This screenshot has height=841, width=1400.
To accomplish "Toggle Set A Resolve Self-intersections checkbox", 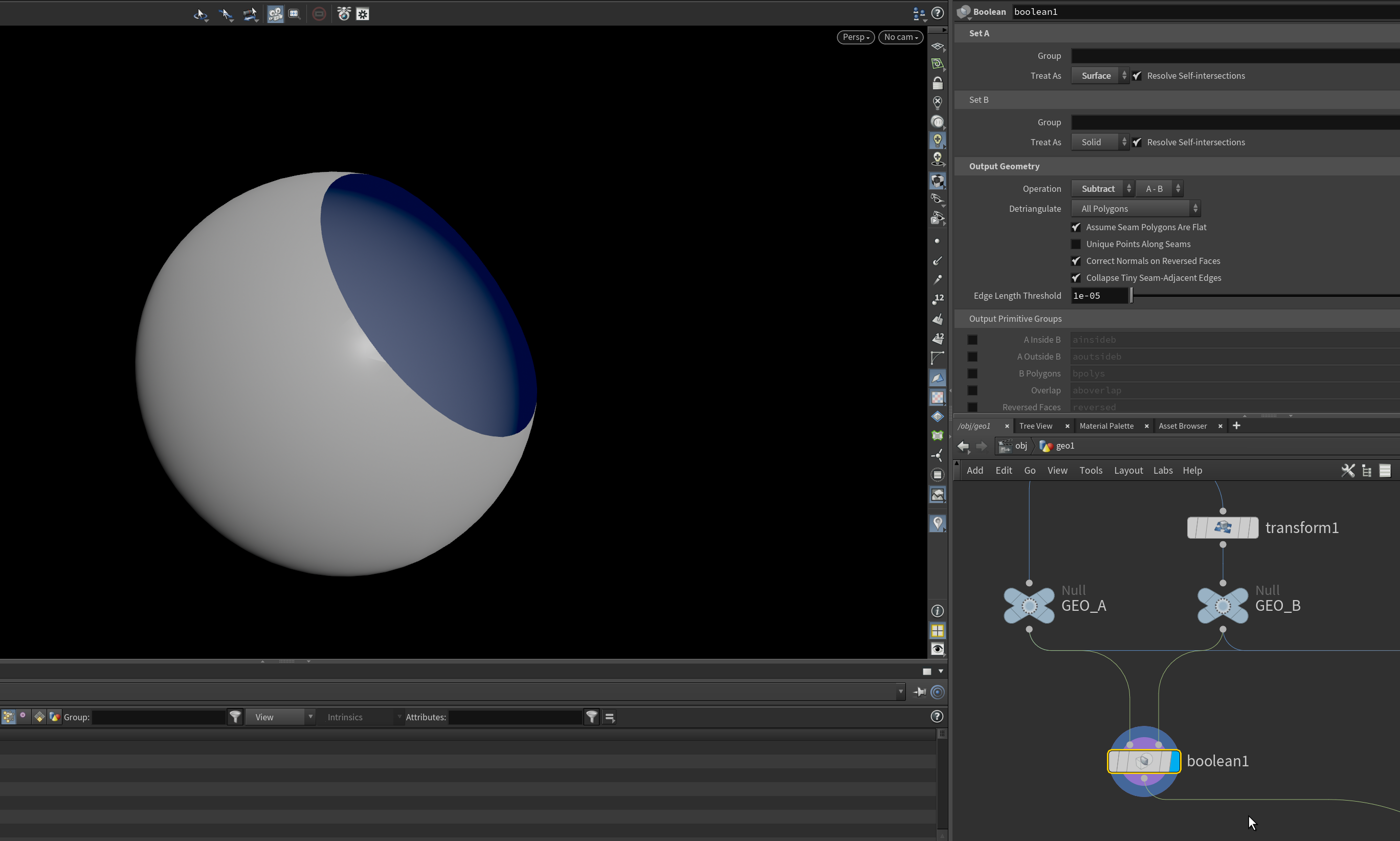I will [1137, 76].
